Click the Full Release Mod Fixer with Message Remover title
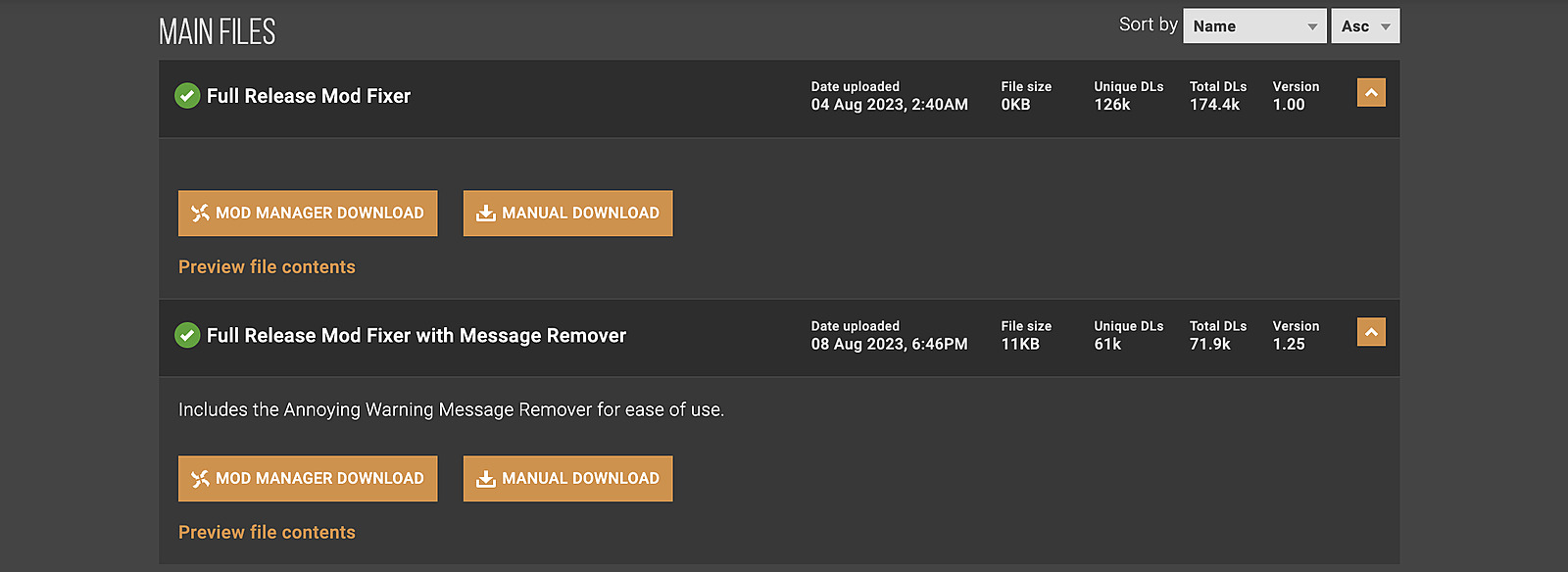 click(416, 336)
